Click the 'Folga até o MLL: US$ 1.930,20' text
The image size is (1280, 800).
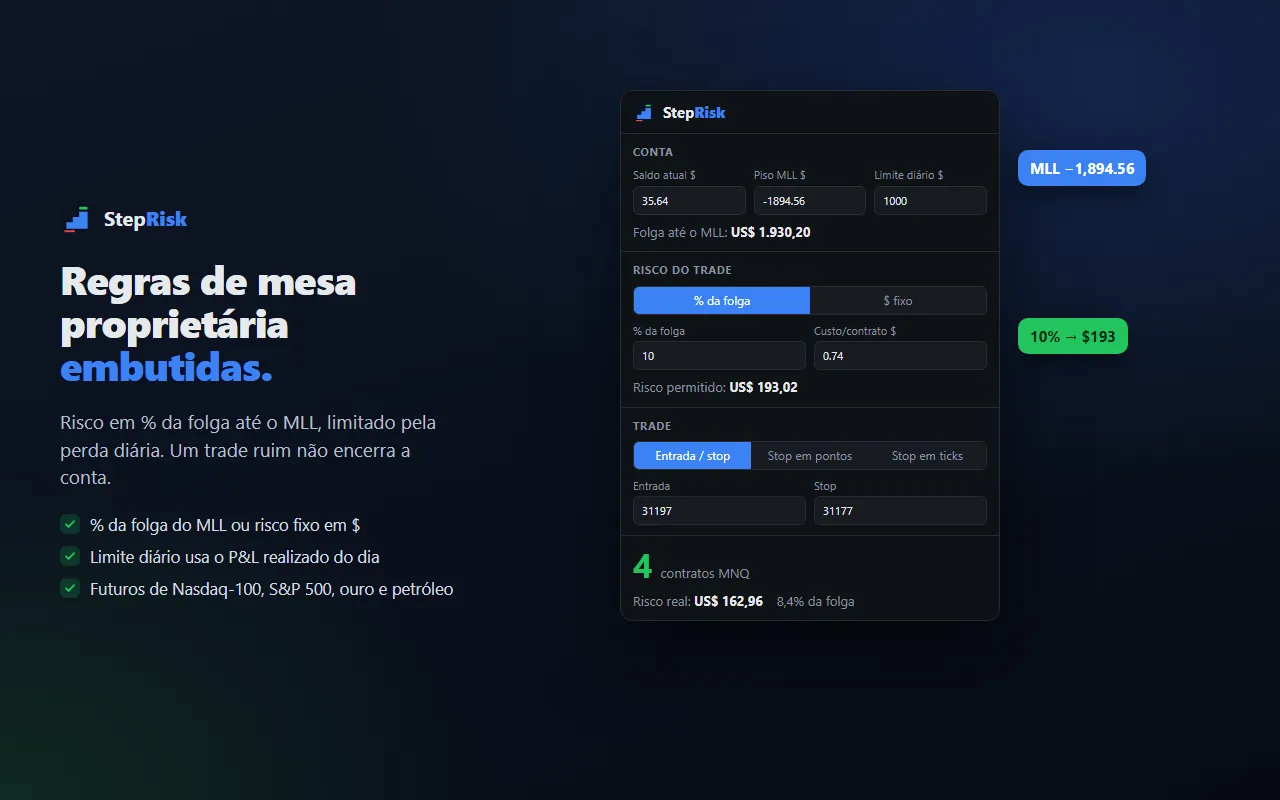pos(722,232)
